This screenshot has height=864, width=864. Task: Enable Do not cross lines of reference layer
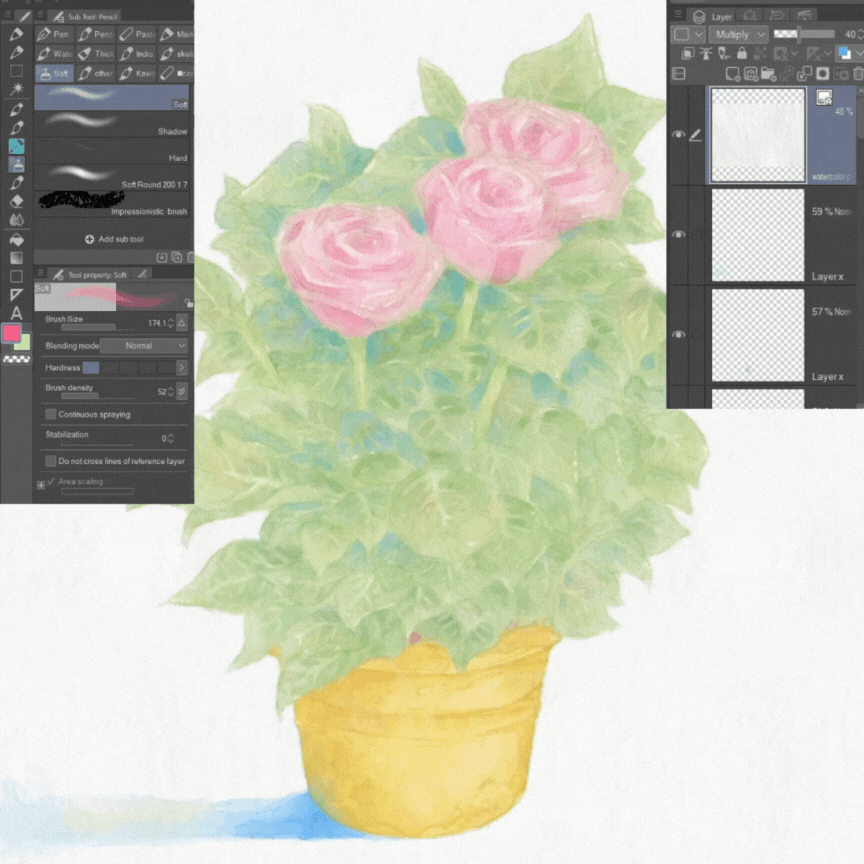pos(51,461)
